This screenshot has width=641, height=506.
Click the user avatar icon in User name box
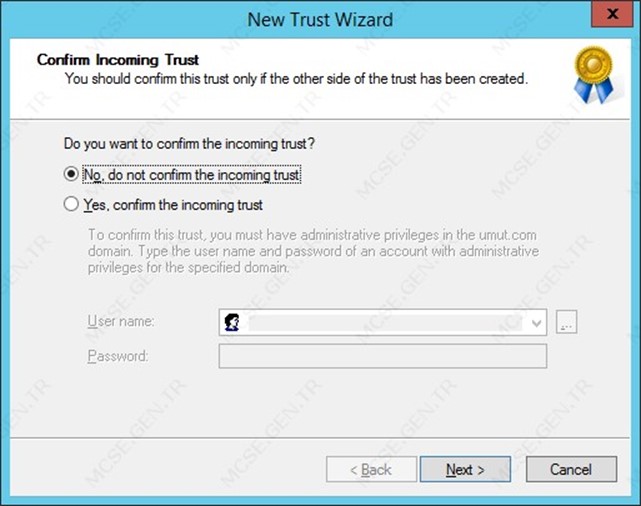tap(232, 322)
